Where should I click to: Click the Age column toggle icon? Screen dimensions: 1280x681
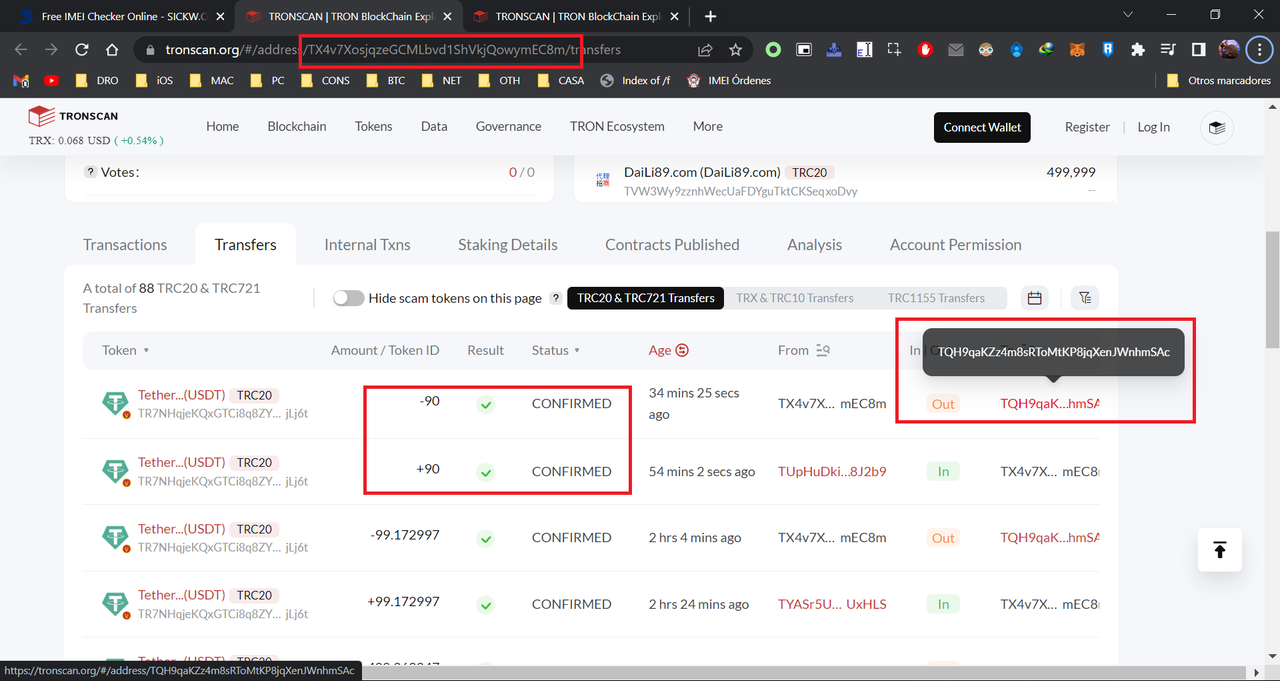pyautogui.click(x=683, y=350)
